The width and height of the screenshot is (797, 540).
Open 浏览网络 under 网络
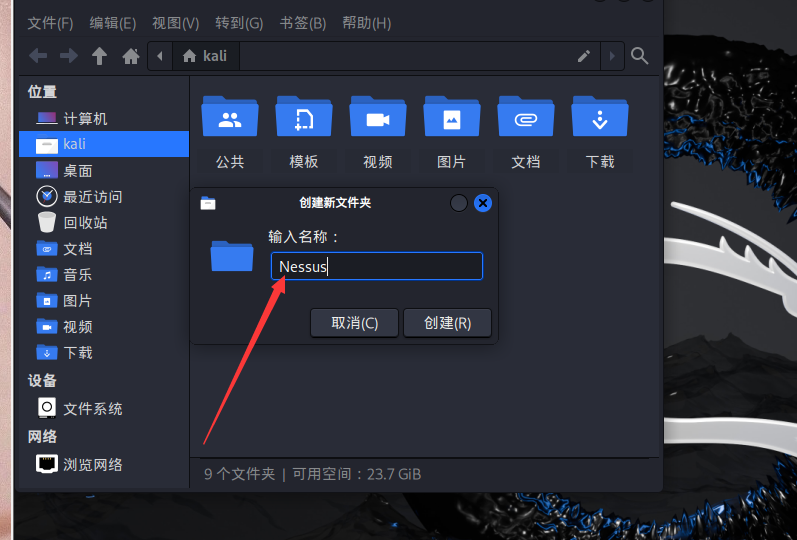(104, 464)
